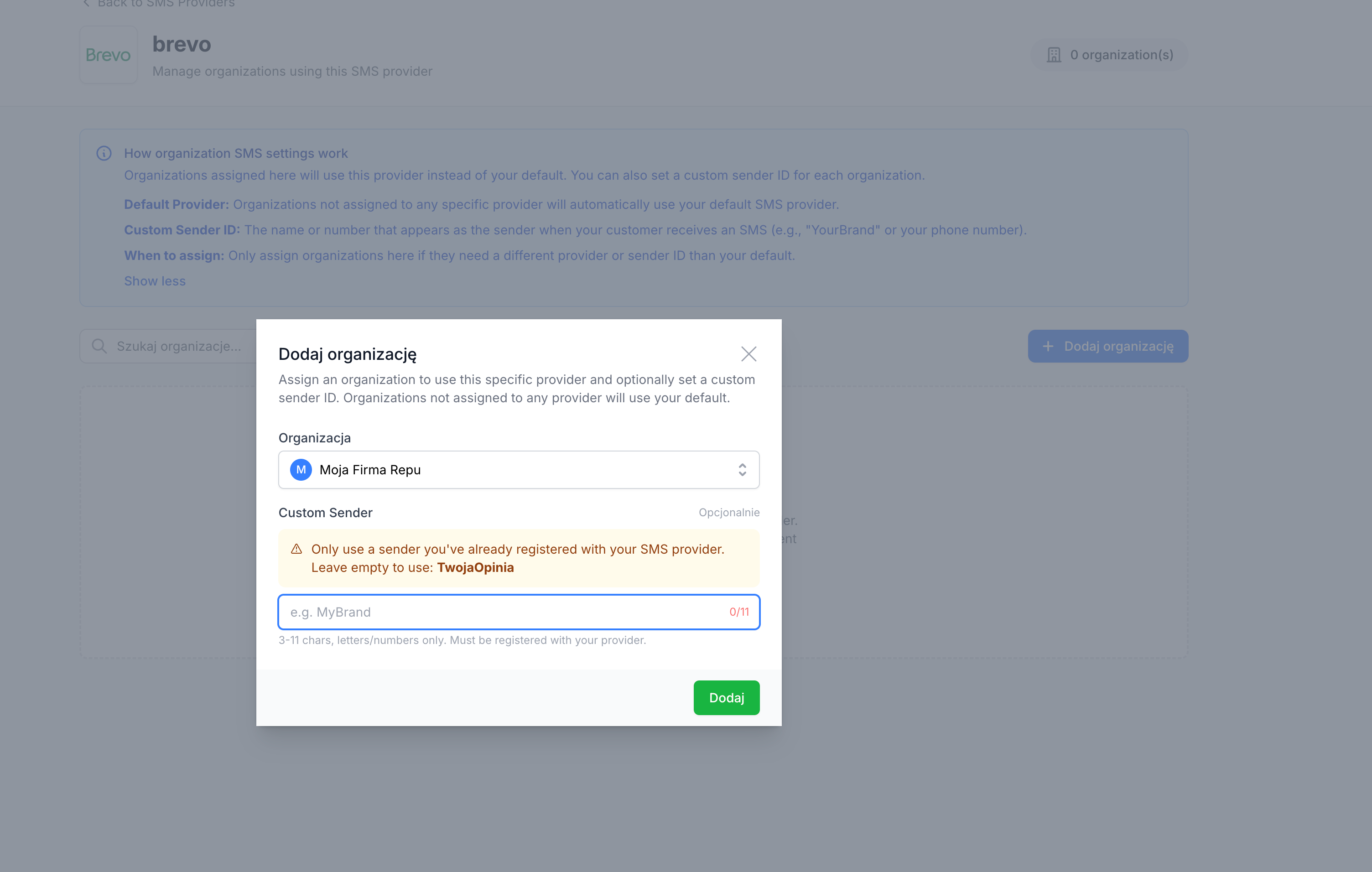
Task: Click the blue M avatar for Moja Firma Repu
Action: [x=301, y=470]
